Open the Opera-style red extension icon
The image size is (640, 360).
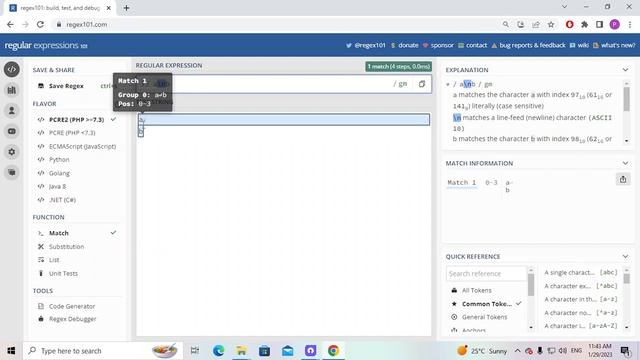pos(569,24)
